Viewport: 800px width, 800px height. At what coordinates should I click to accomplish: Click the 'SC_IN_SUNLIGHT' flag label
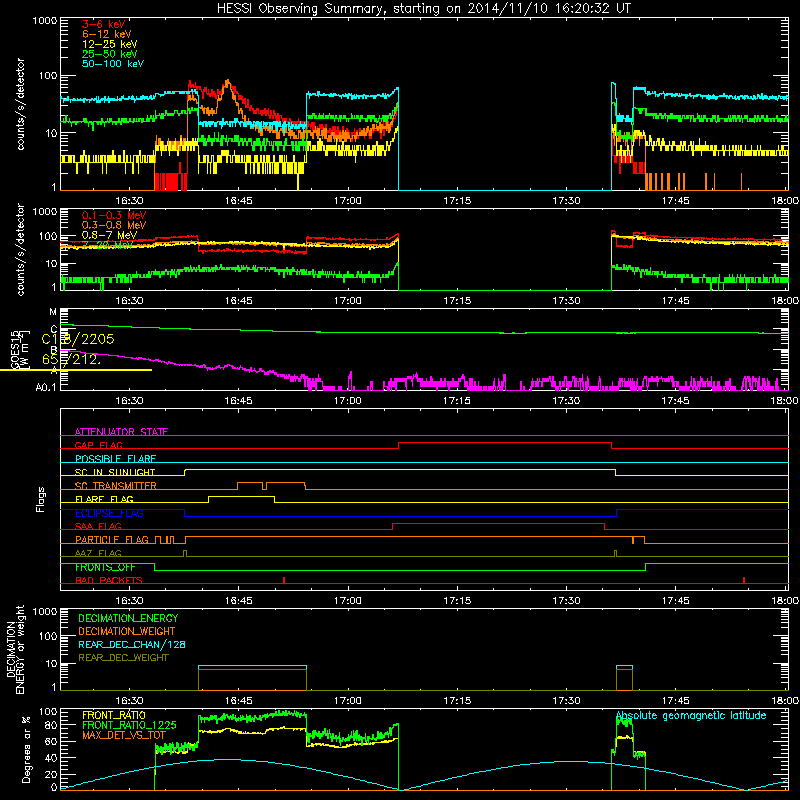115,472
